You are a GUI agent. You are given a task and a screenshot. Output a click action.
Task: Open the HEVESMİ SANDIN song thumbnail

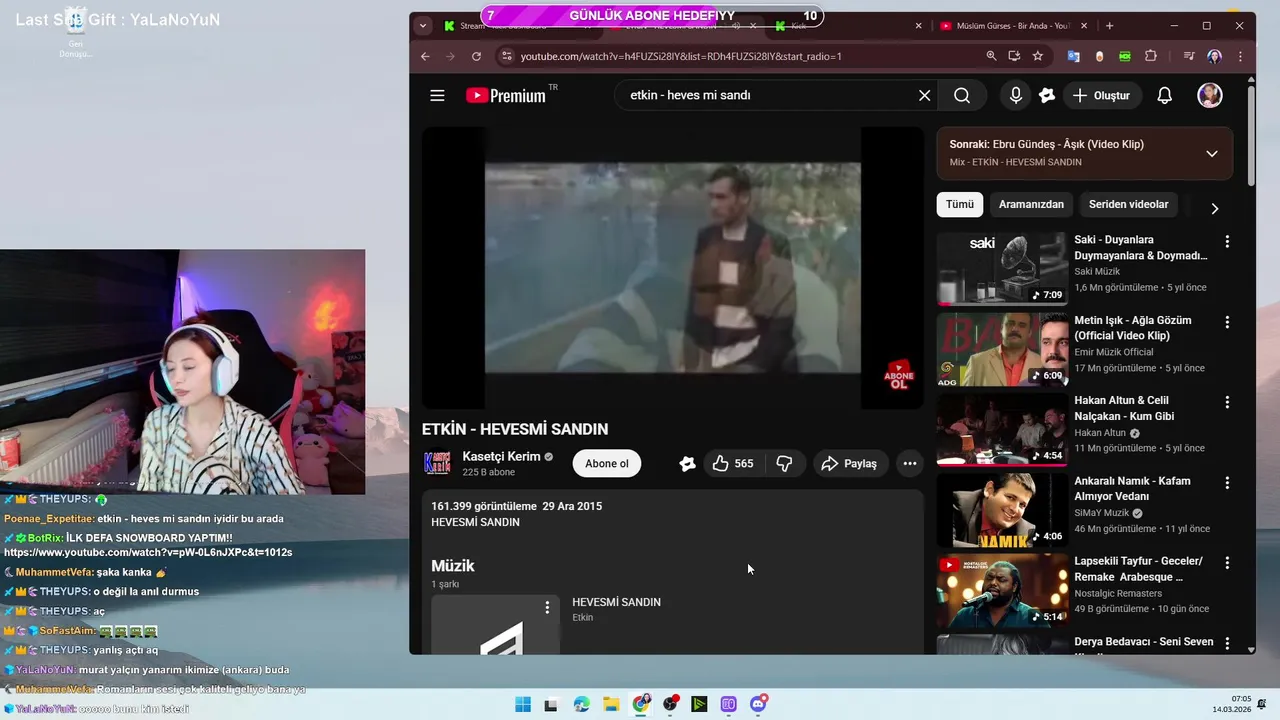tap(496, 625)
